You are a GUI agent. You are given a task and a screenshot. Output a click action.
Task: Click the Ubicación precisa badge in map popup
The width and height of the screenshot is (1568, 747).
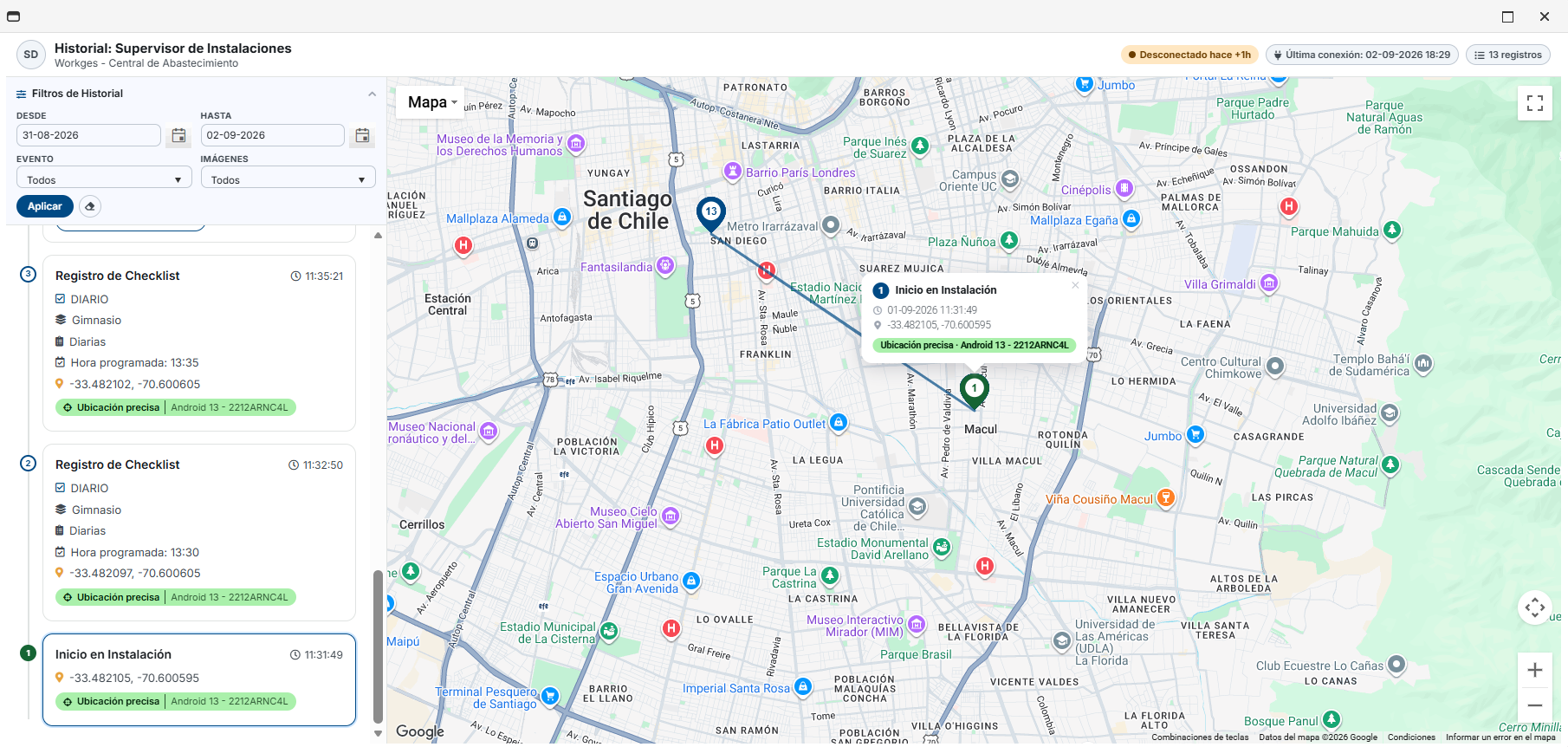pyautogui.click(x=974, y=345)
